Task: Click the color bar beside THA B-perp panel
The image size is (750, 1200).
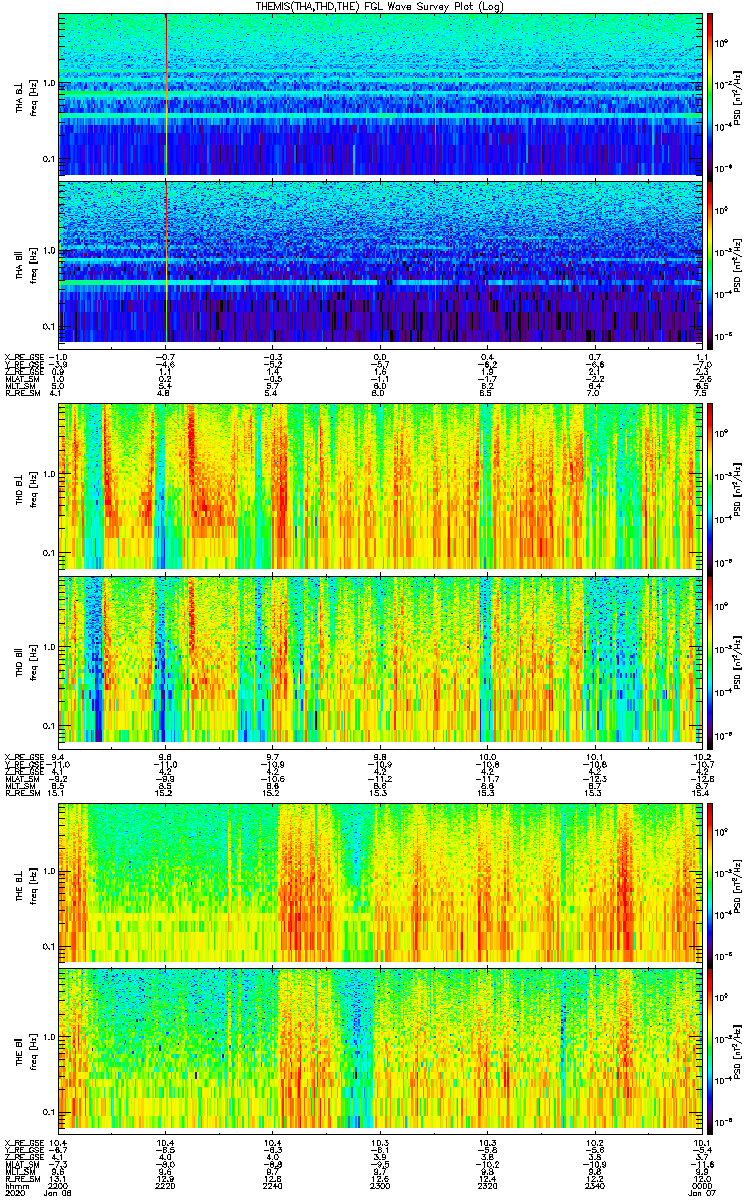Action: pos(710,94)
